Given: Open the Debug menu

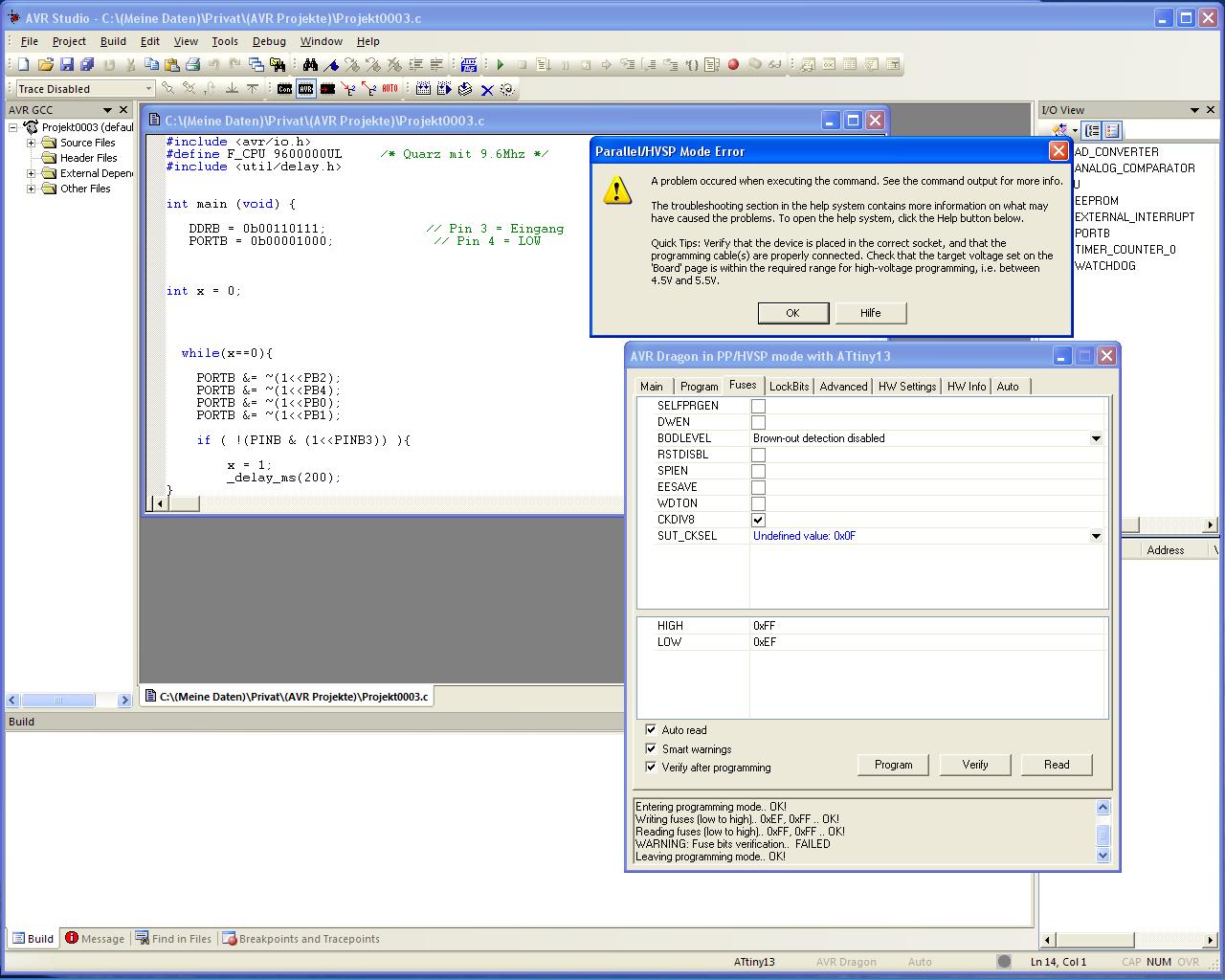Looking at the screenshot, I should tap(269, 41).
